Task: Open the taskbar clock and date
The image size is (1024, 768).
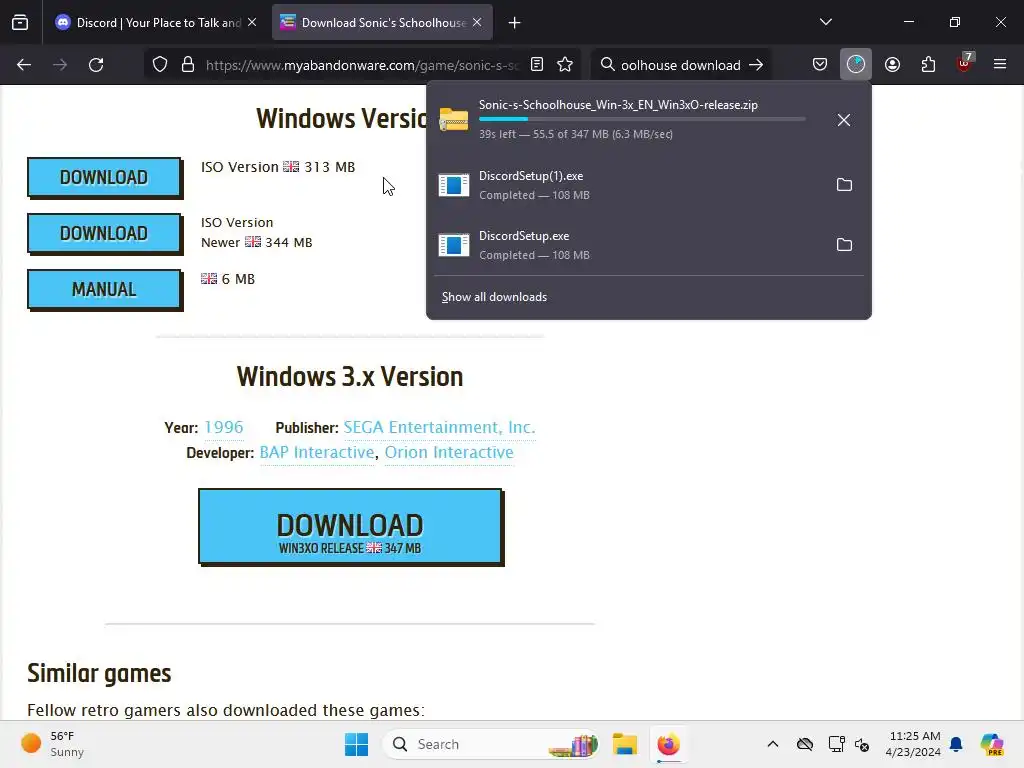Action: pyautogui.click(x=914, y=744)
